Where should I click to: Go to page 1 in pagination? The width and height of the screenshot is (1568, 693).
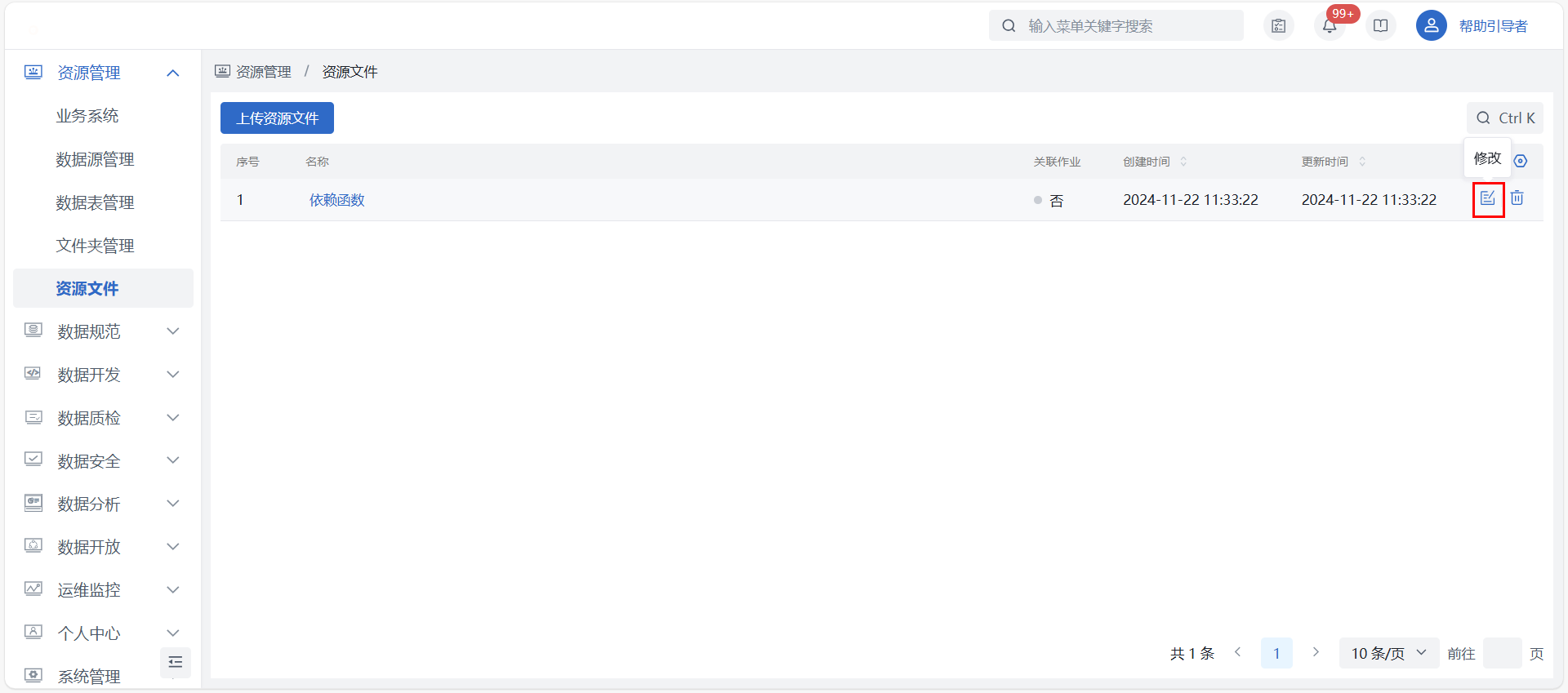point(1276,653)
